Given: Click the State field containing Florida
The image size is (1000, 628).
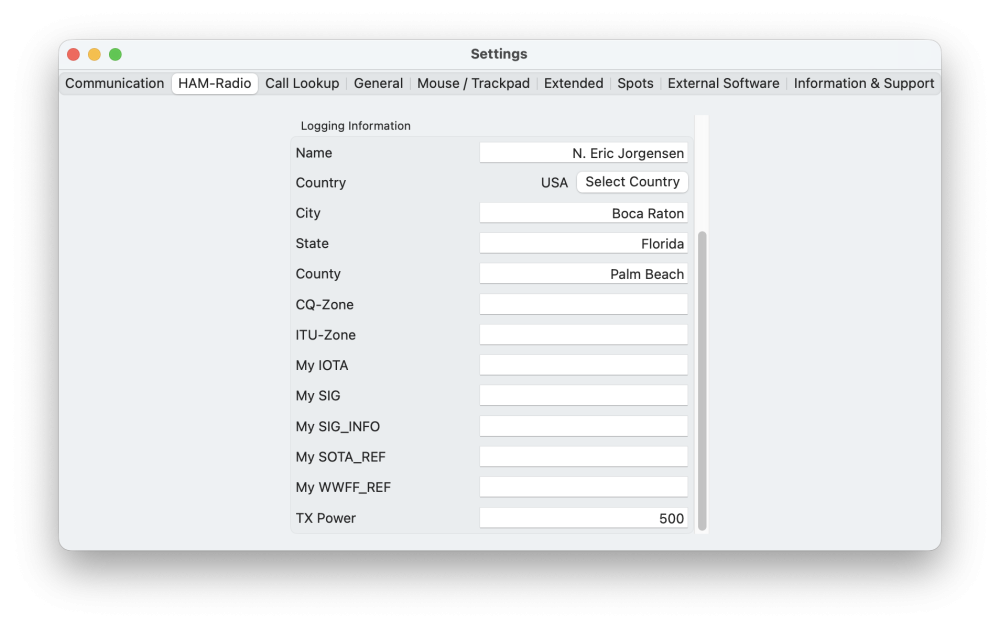Looking at the screenshot, I should pyautogui.click(x=583, y=242).
